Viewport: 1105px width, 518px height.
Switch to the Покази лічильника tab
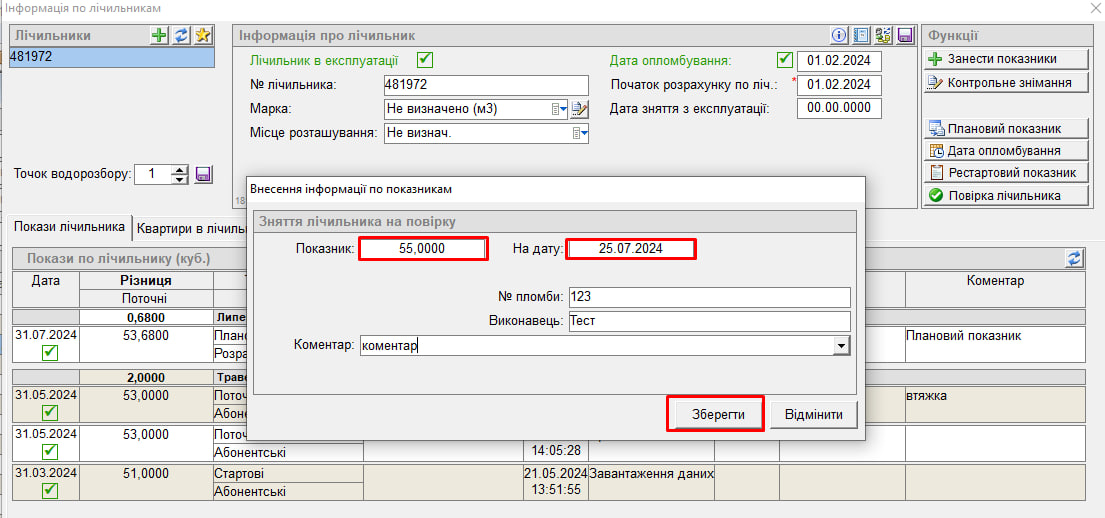pos(69,227)
